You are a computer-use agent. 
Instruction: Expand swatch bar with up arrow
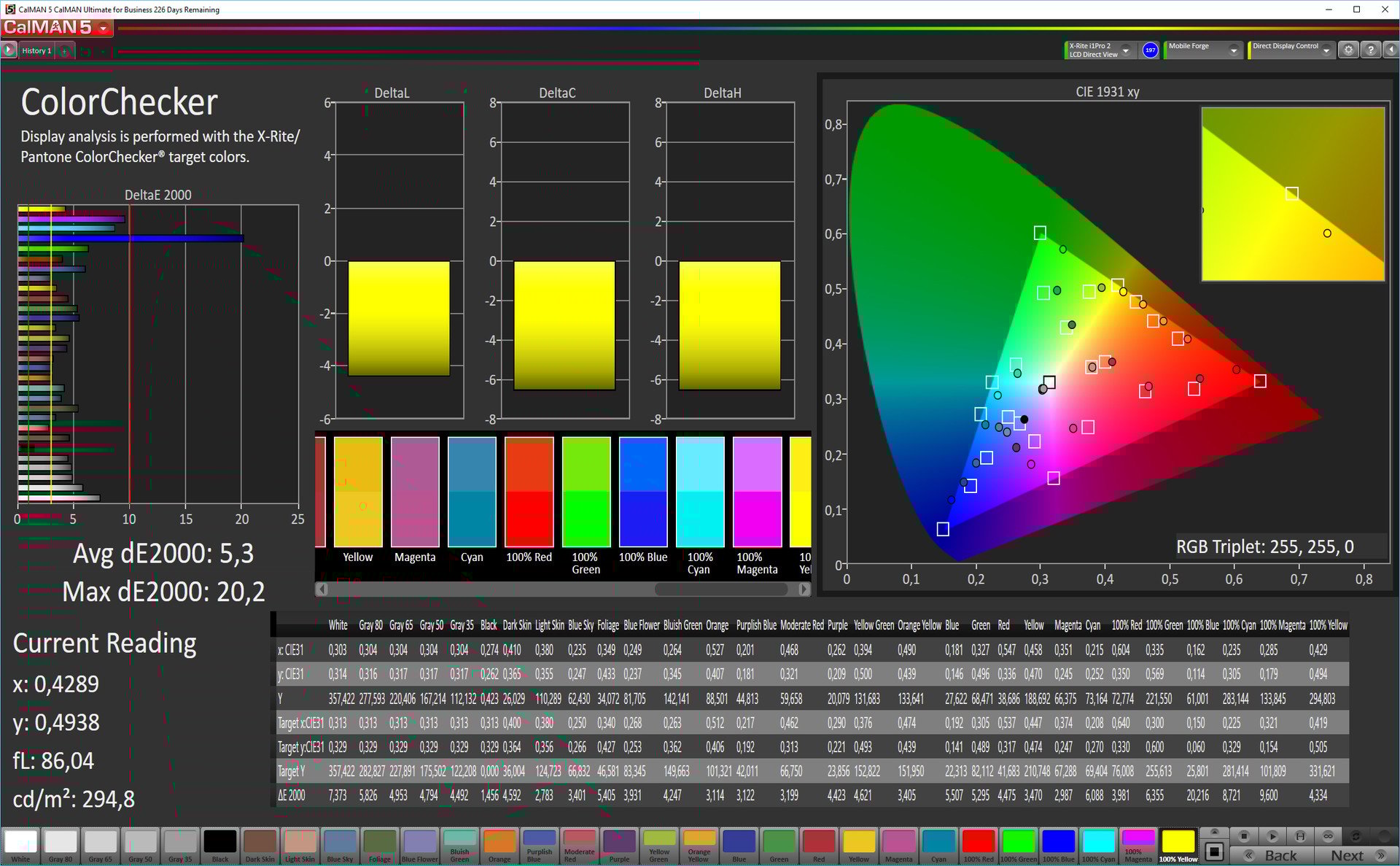1214,832
